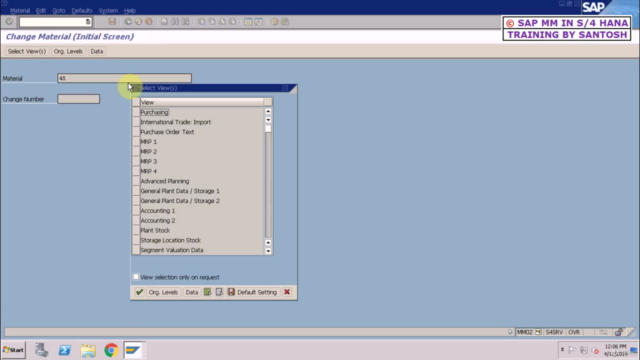The image size is (640, 360).
Task: Click Org. Levels in the application toolbar
Action: (68, 51)
